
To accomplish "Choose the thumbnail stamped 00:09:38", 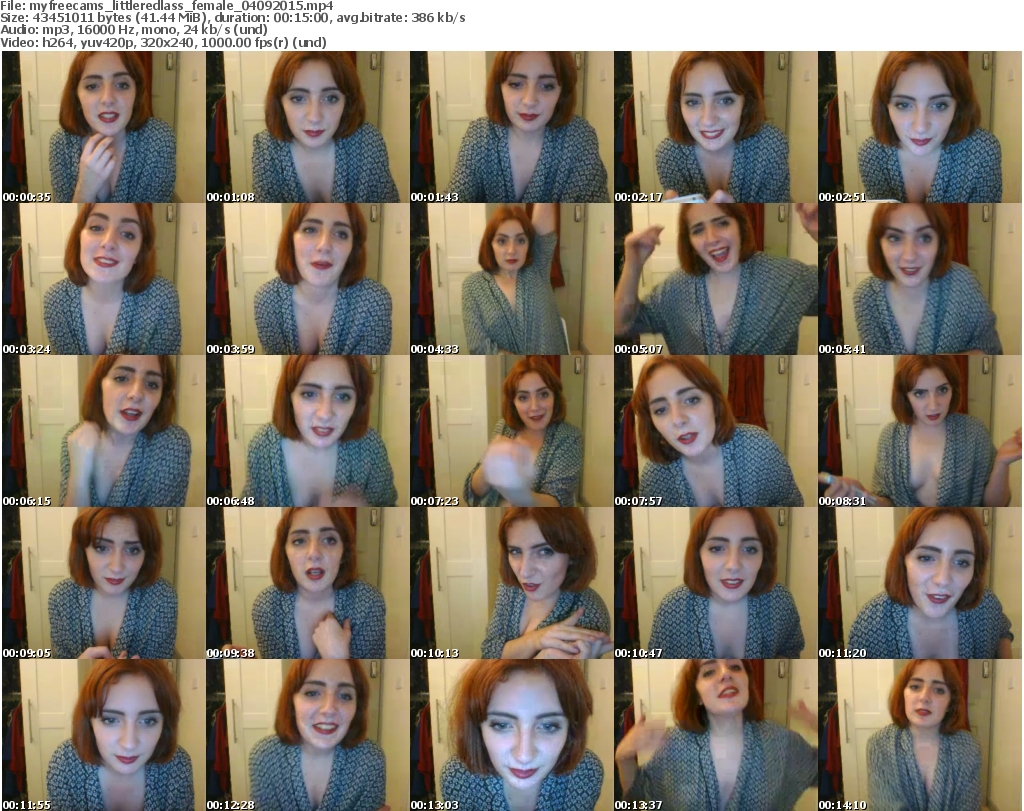I will [x=308, y=583].
